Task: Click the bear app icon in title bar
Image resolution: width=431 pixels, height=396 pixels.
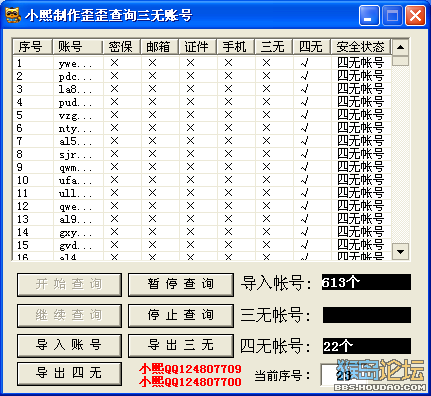Action: (x=13, y=15)
